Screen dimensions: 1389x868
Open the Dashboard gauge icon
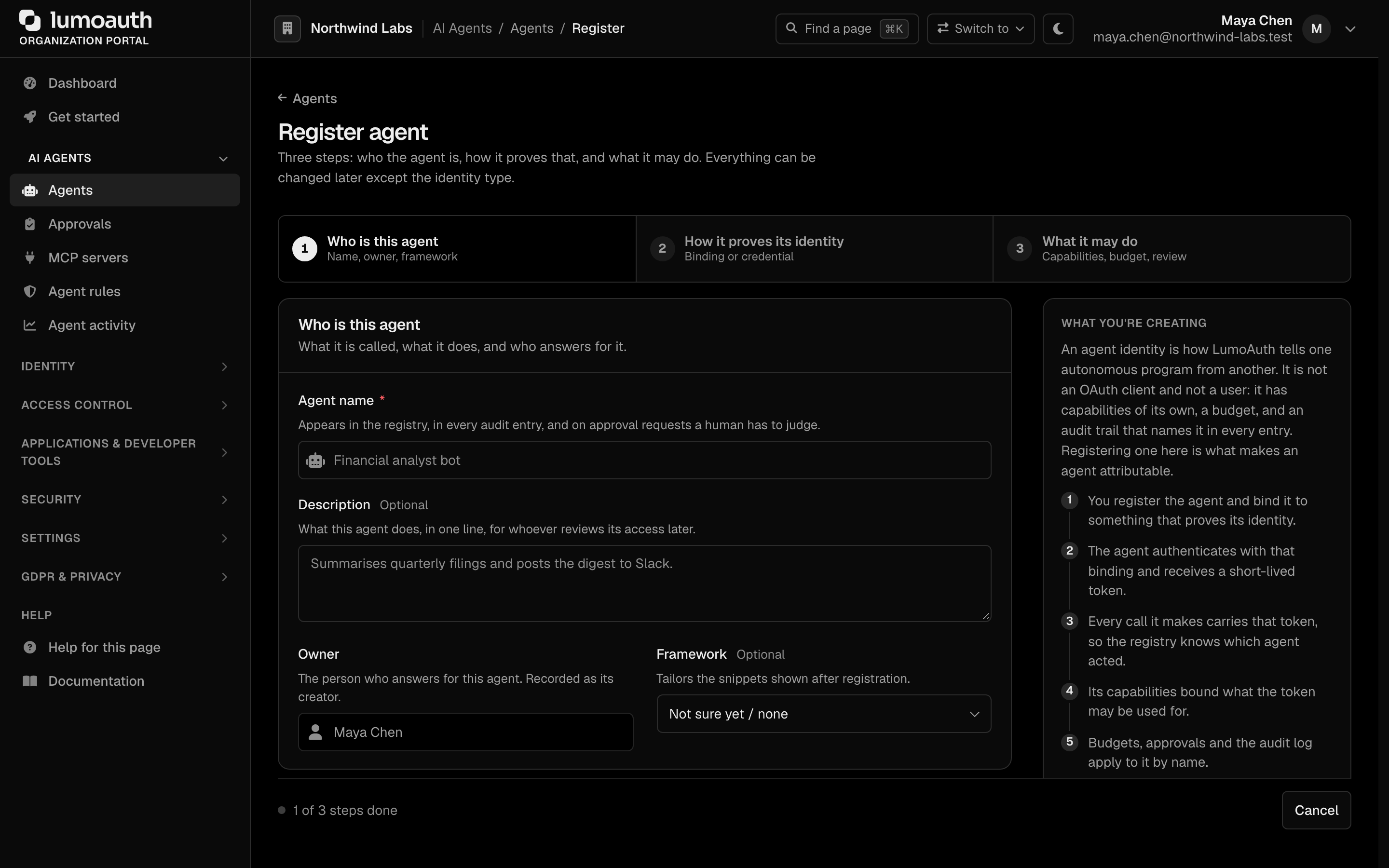coord(30,83)
